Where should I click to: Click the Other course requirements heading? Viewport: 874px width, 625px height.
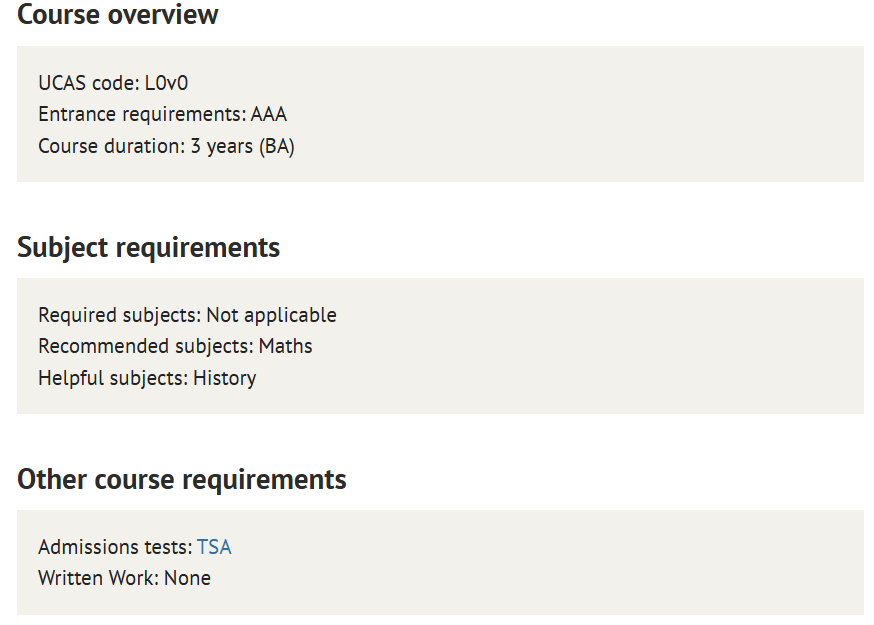point(182,479)
